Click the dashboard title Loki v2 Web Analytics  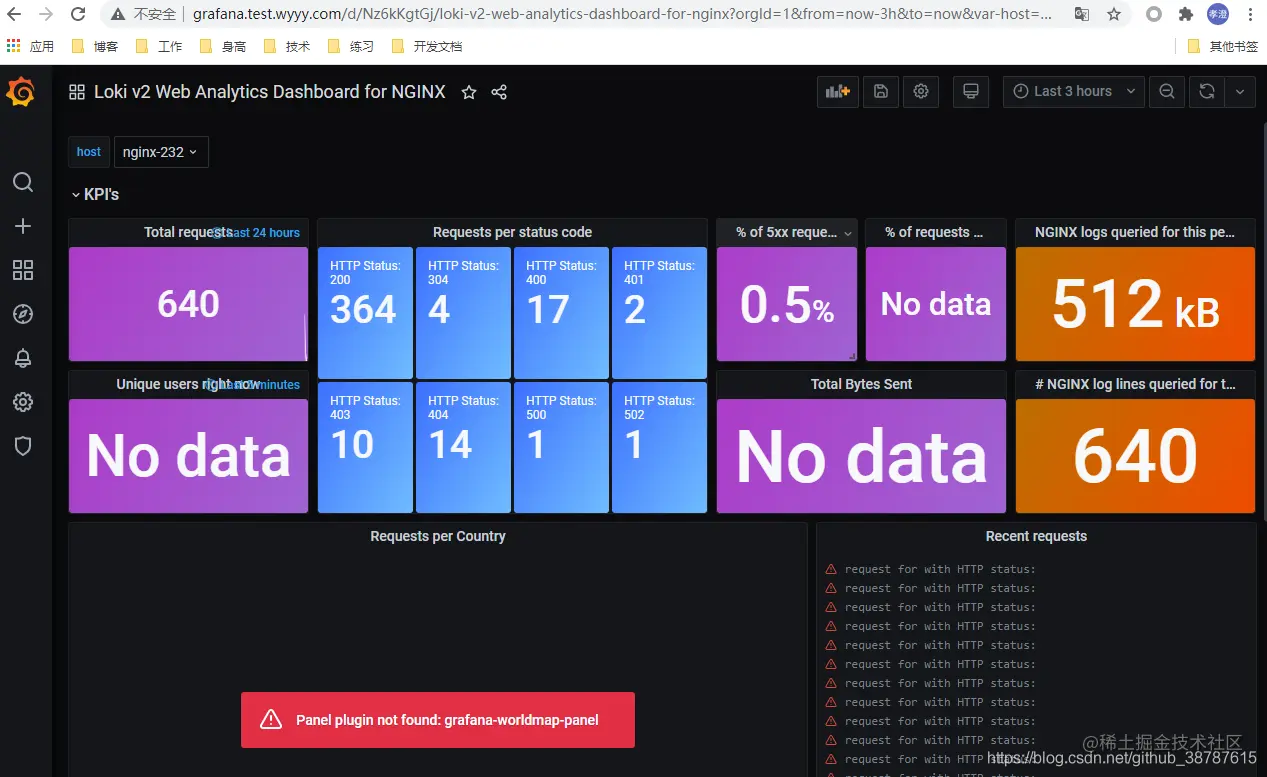tap(270, 92)
